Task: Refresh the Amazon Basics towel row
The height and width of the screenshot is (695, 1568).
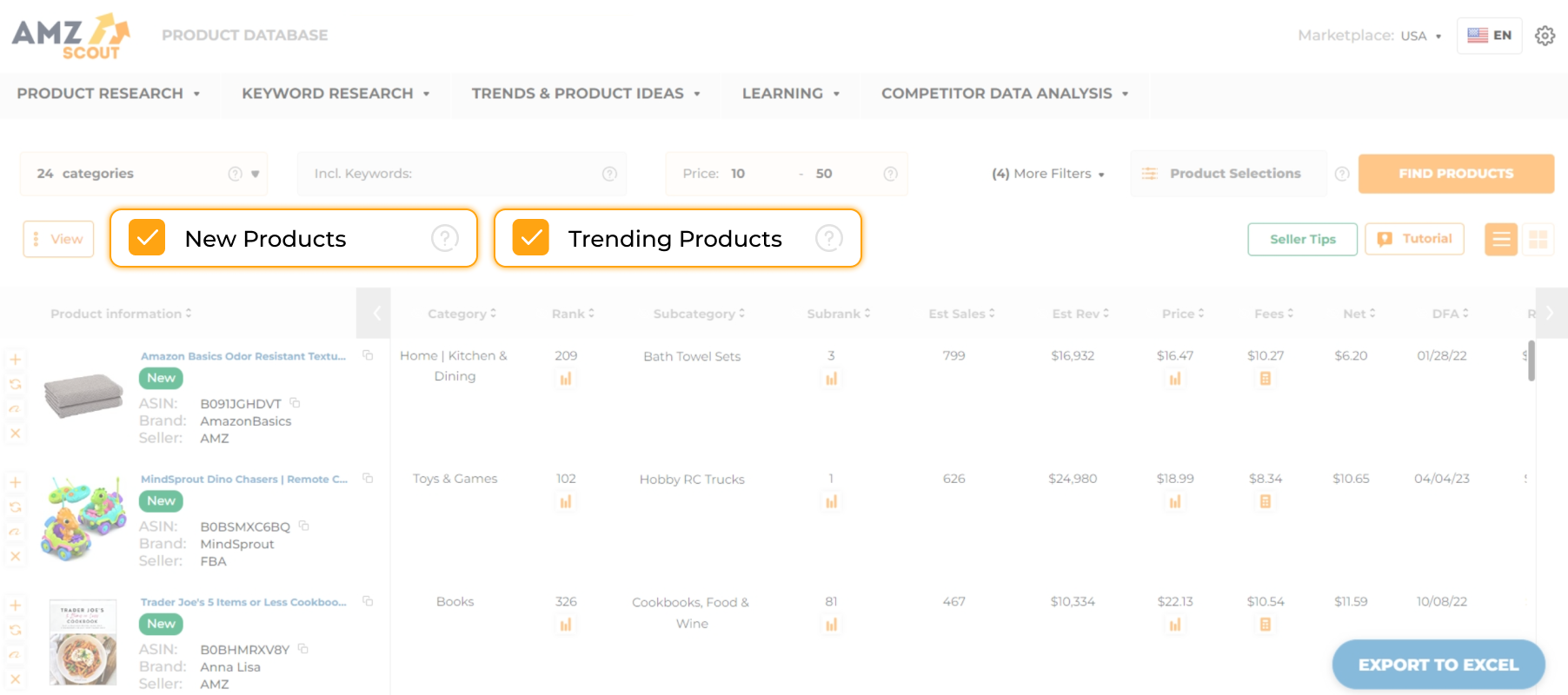Action: pos(15,384)
